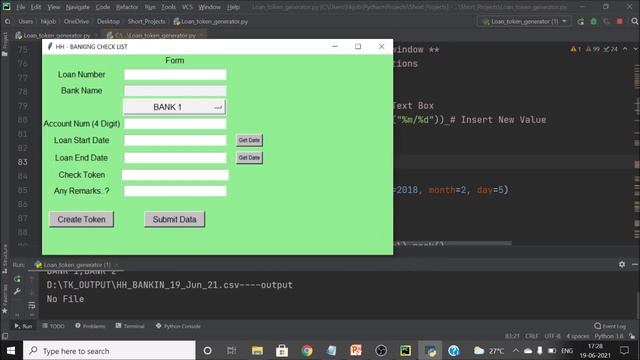Open PowerPoint from taskbar
Viewport: 640px width, 360px height.
pos(356,351)
